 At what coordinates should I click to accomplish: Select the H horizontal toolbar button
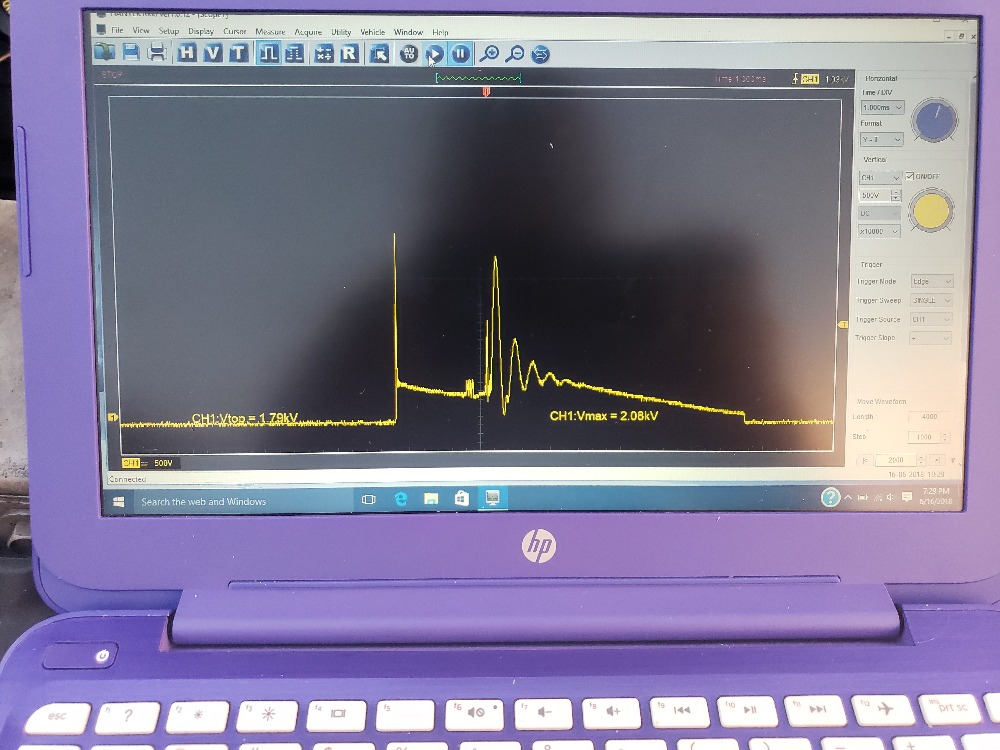pyautogui.click(x=187, y=53)
